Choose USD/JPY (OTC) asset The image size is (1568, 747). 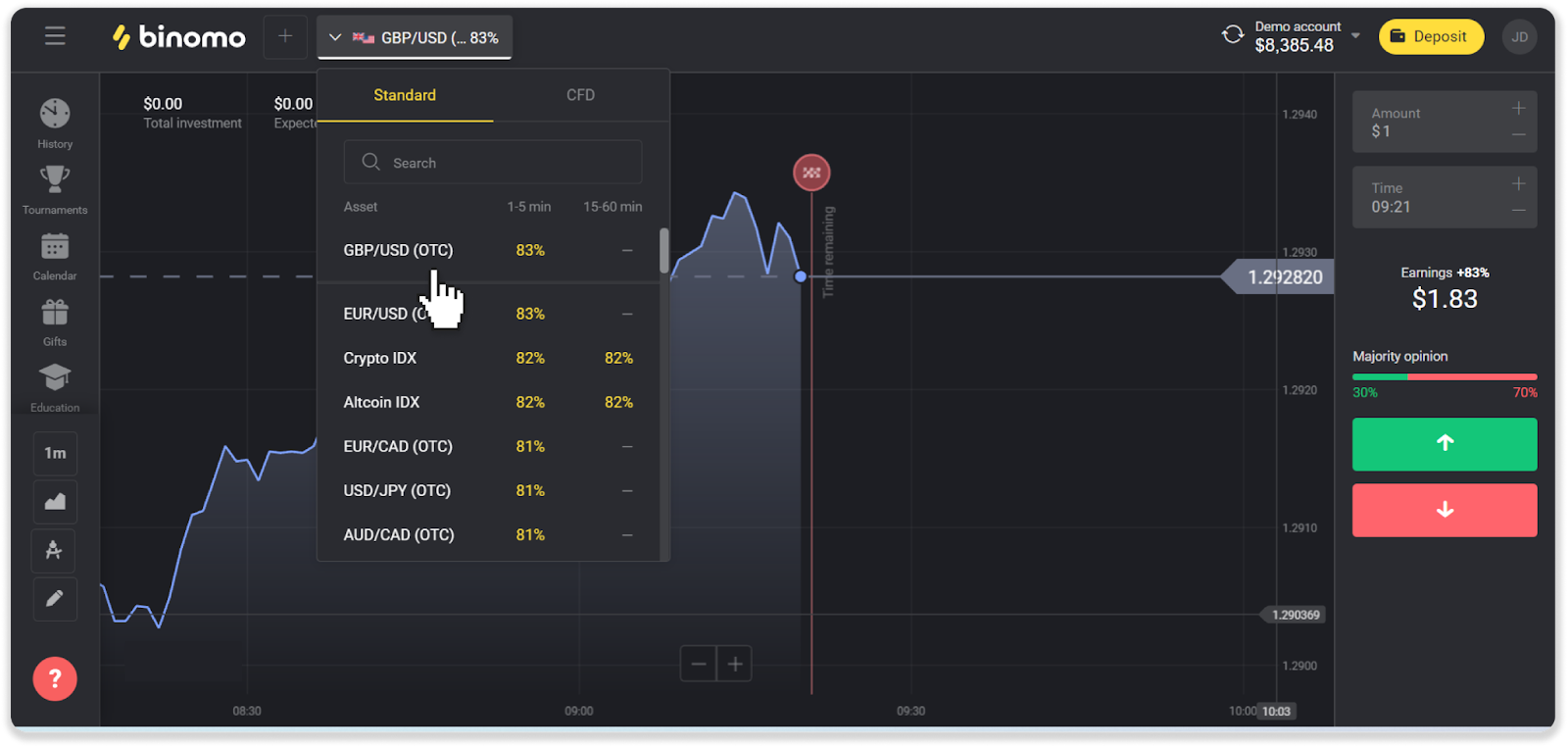[488, 490]
